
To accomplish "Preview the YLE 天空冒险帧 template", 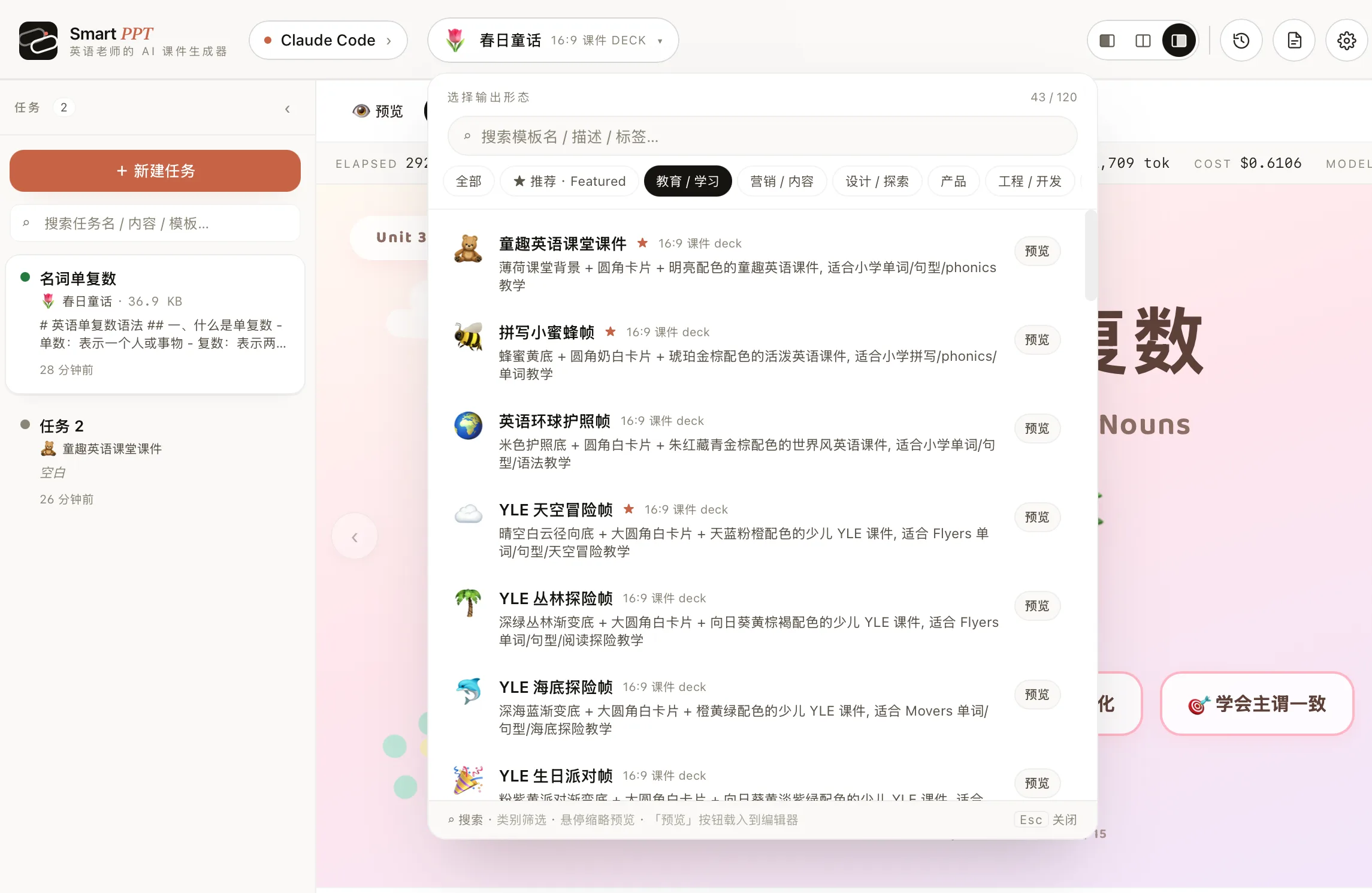I will point(1037,517).
